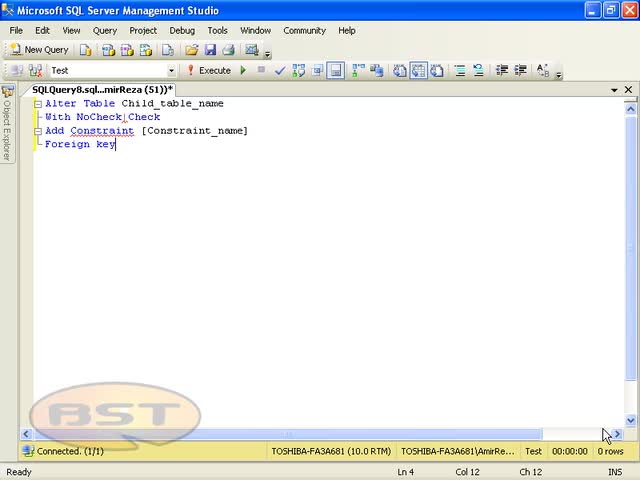640x480 pixels.
Task: Open the Object Explorer side panel
Action: click(7, 123)
